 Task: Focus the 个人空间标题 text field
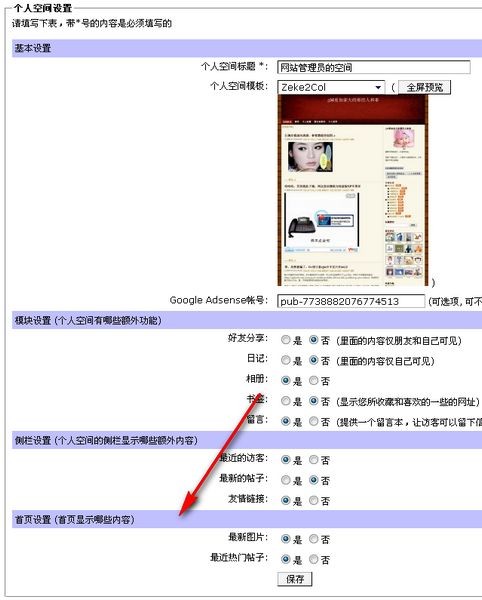click(x=374, y=68)
